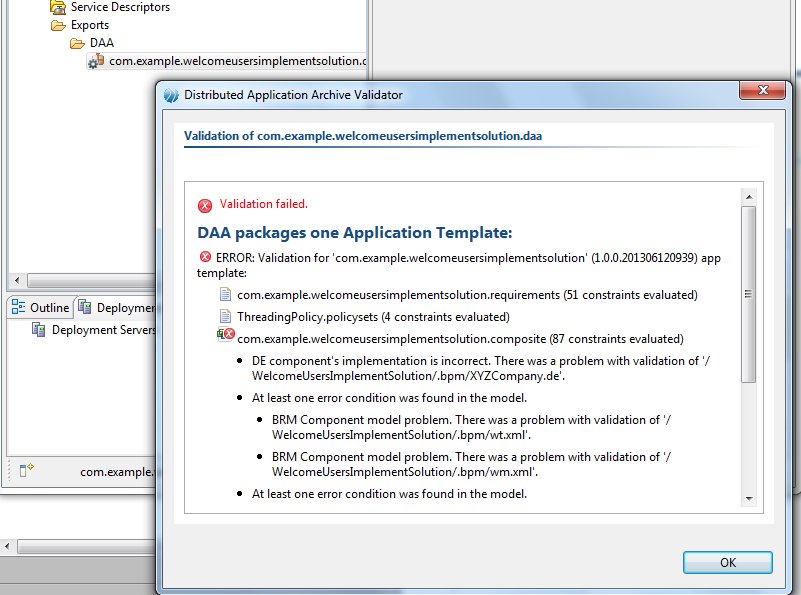Screen dimensions: 801x595
Task: Click the requirements (51 constraints evaluated) line
Action: [467, 295]
